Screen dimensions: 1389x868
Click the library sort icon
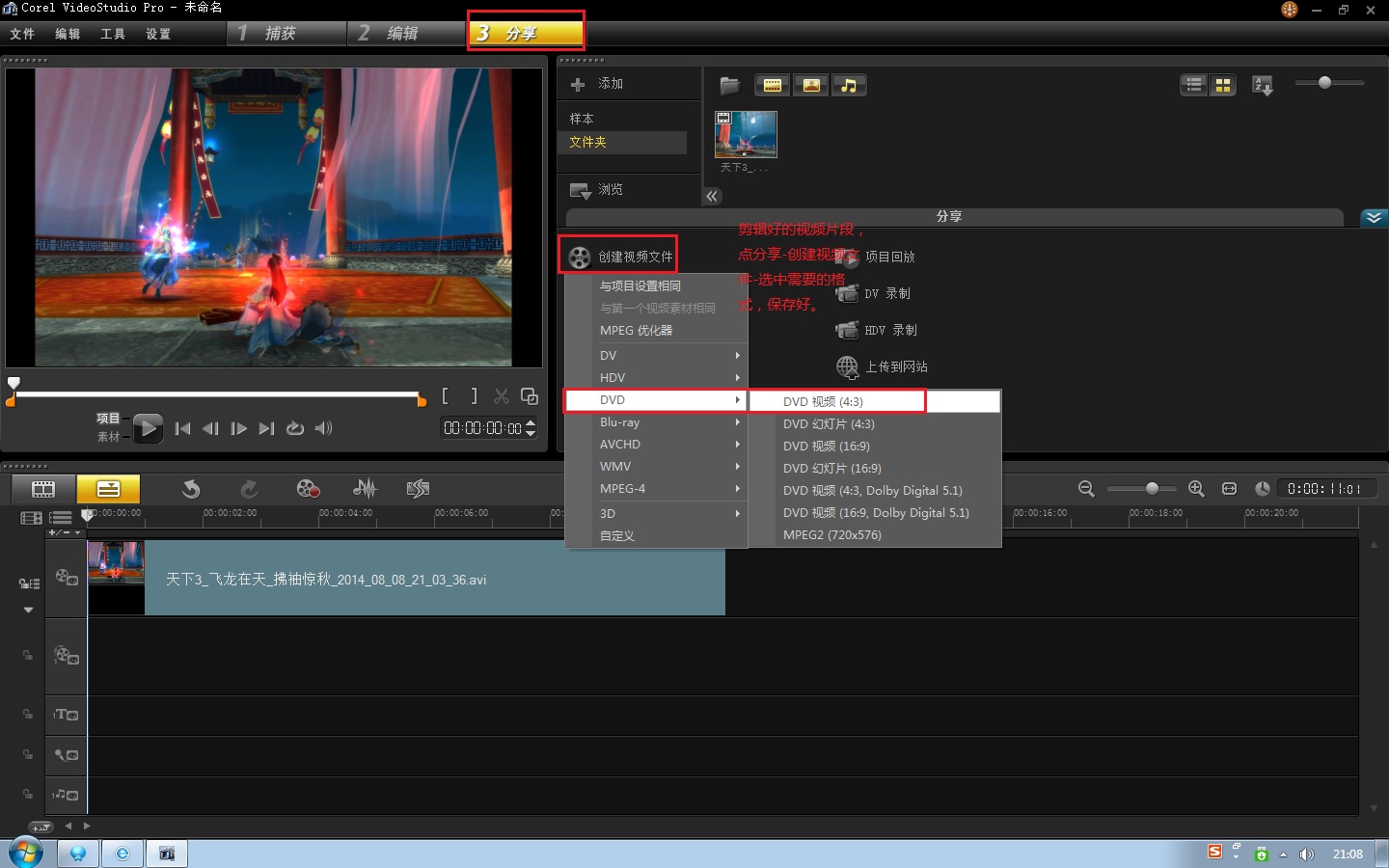pos(1262,86)
